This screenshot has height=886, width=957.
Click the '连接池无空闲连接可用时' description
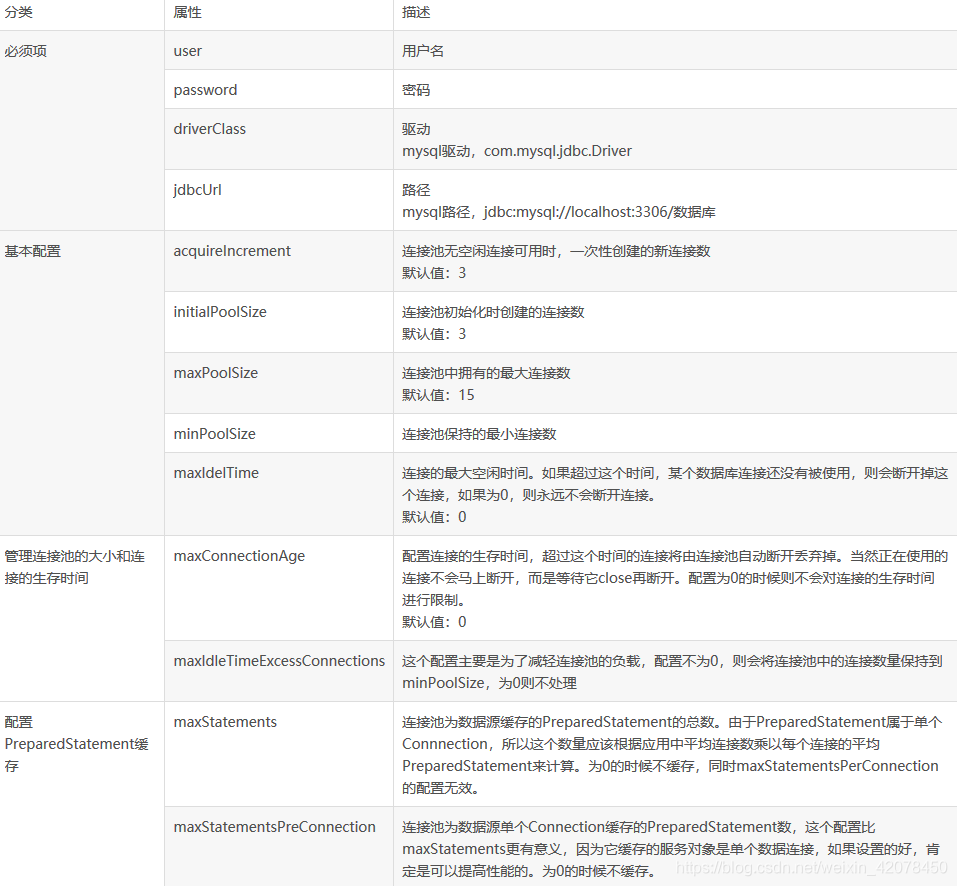tap(479, 251)
